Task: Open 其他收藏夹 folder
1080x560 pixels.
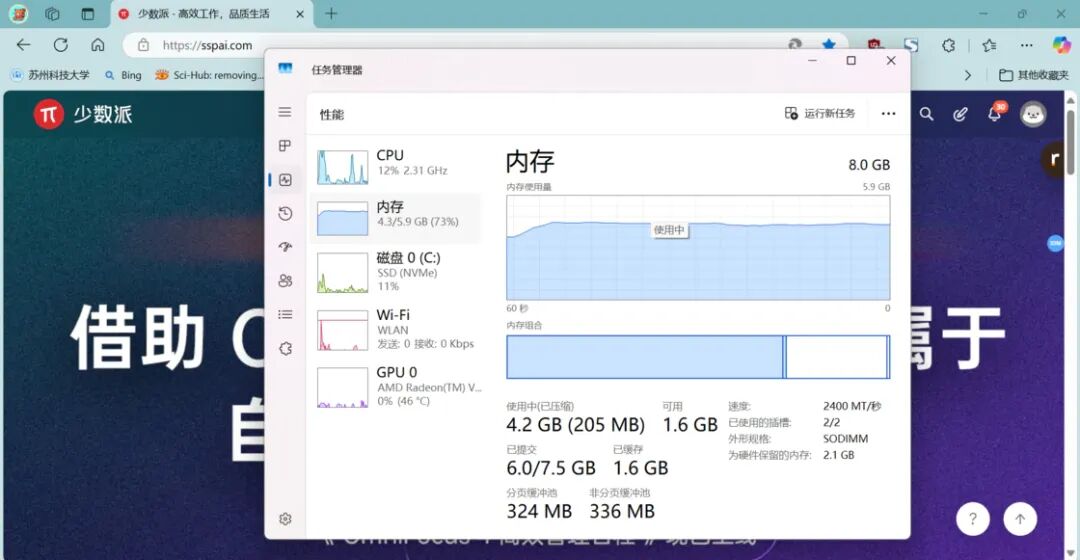Action: coord(1034,75)
